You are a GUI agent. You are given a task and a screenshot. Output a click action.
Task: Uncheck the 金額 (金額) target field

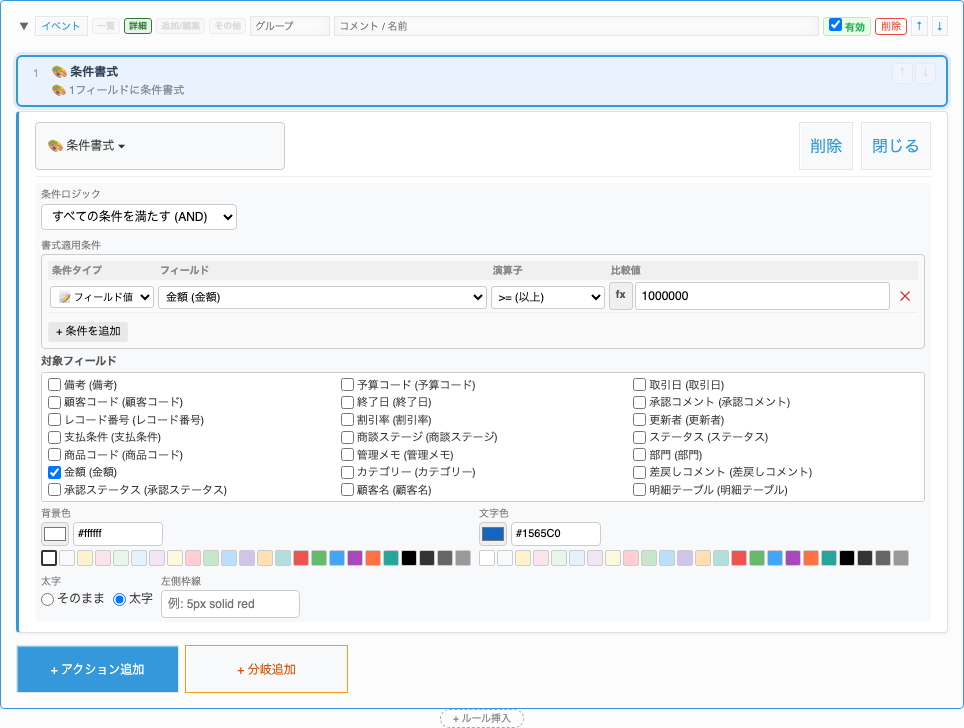[55, 472]
